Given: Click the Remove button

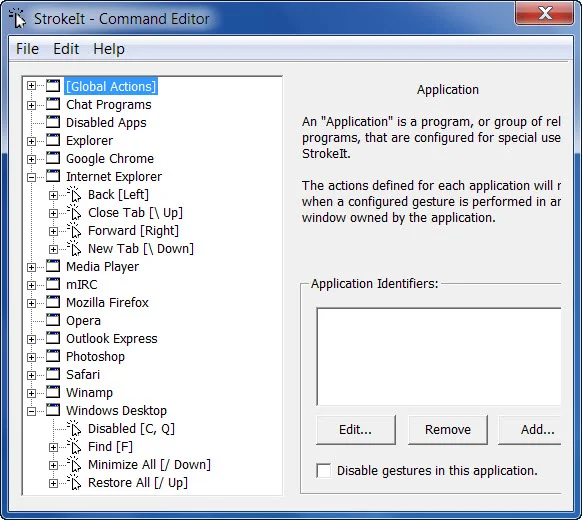Looking at the screenshot, I should tap(448, 429).
